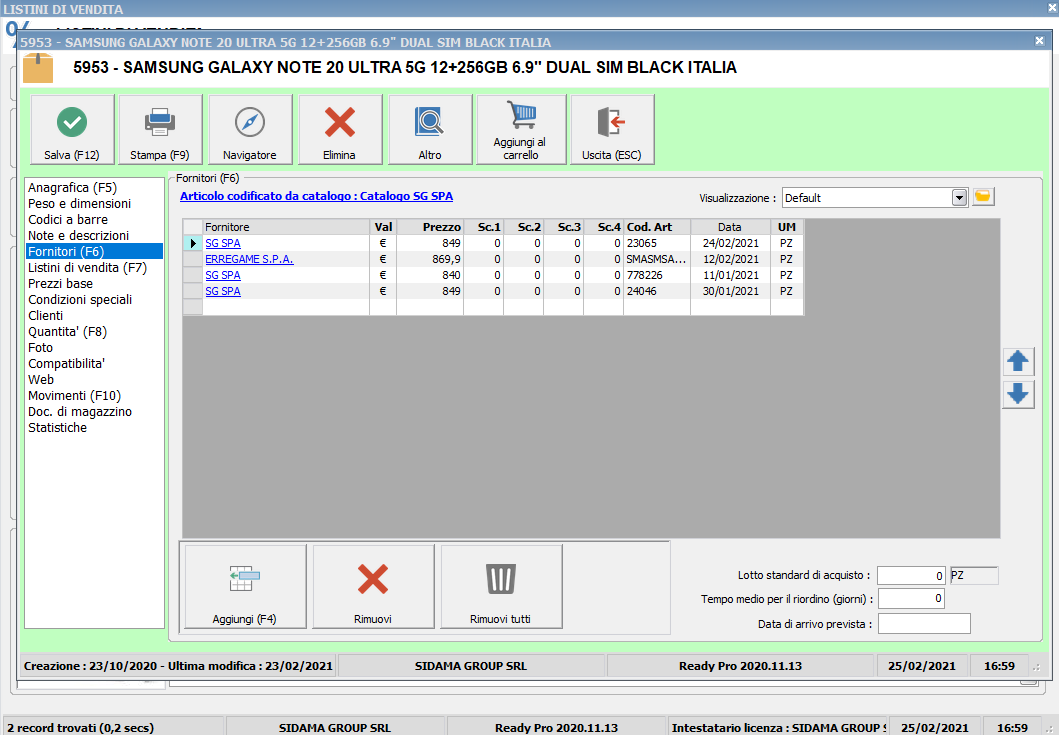Open Foto section
The height and width of the screenshot is (735, 1059).
[x=40, y=347]
